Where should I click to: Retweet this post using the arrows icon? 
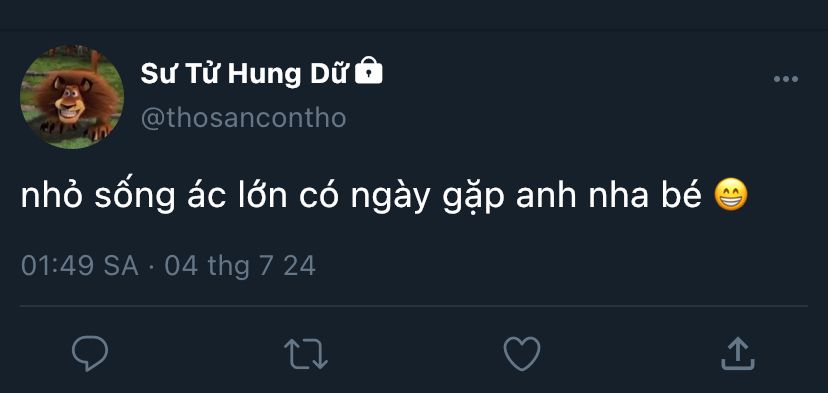tap(306, 353)
